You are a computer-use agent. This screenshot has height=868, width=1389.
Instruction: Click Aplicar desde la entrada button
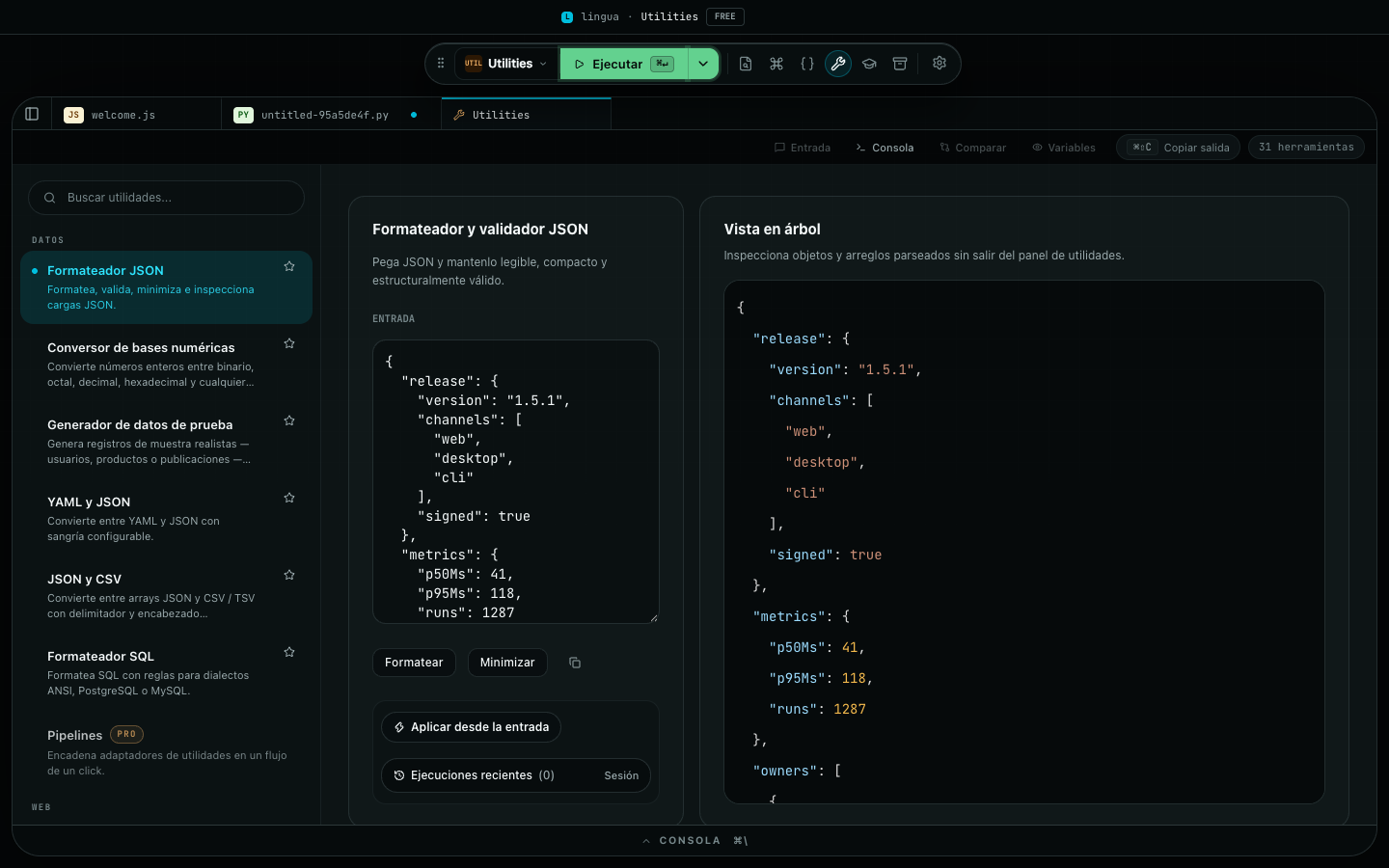(x=471, y=727)
